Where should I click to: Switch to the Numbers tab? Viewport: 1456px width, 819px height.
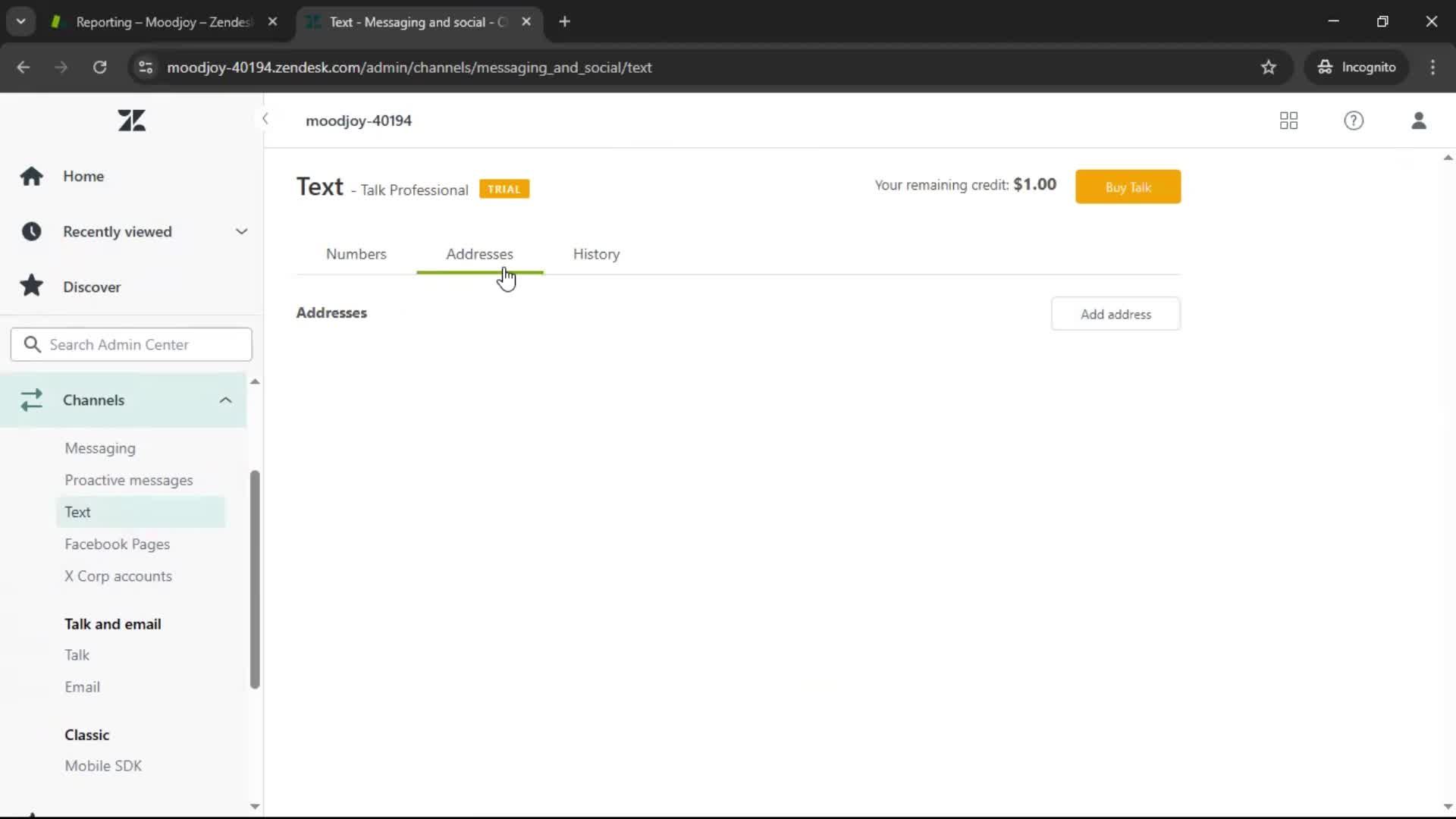356,254
